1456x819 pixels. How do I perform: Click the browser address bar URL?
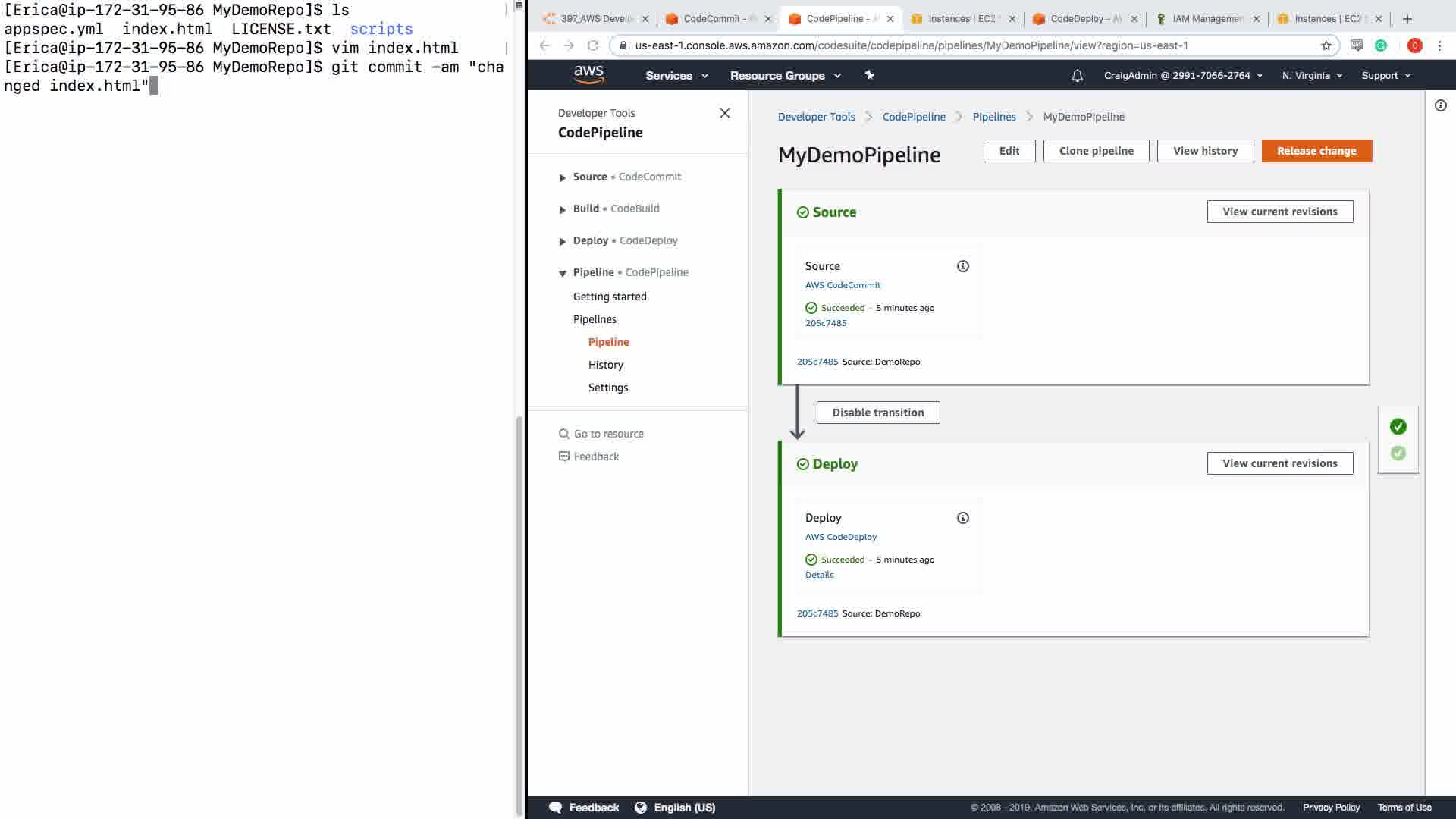click(910, 45)
